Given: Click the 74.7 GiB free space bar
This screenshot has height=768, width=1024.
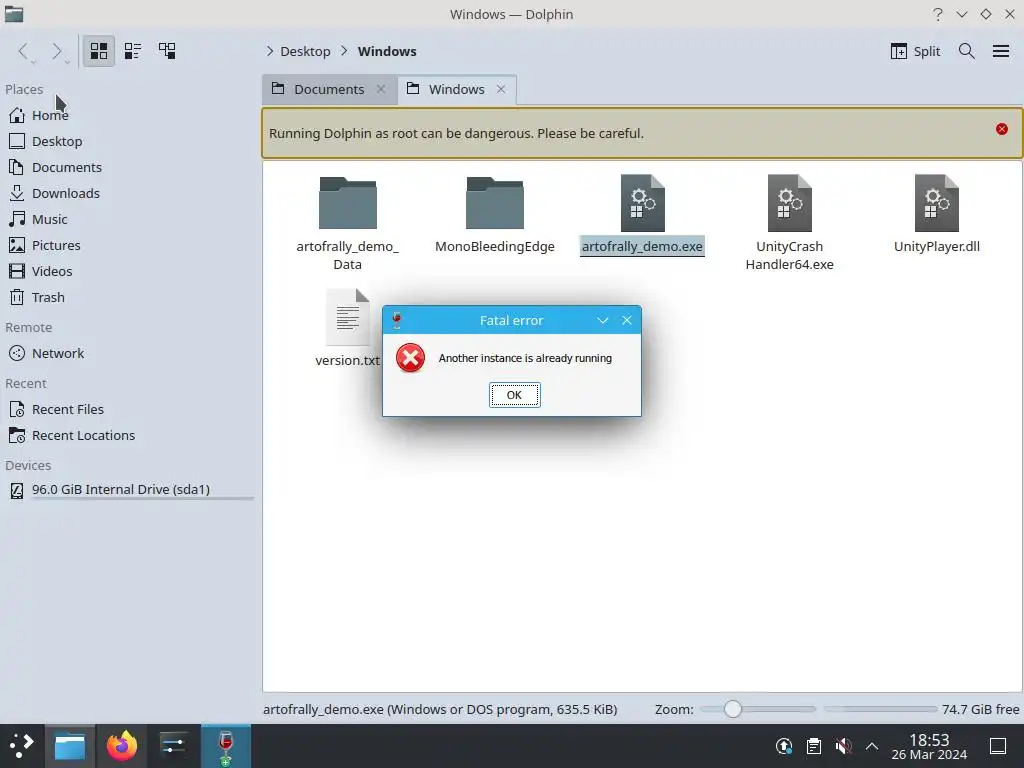Looking at the screenshot, I should pos(880,709).
